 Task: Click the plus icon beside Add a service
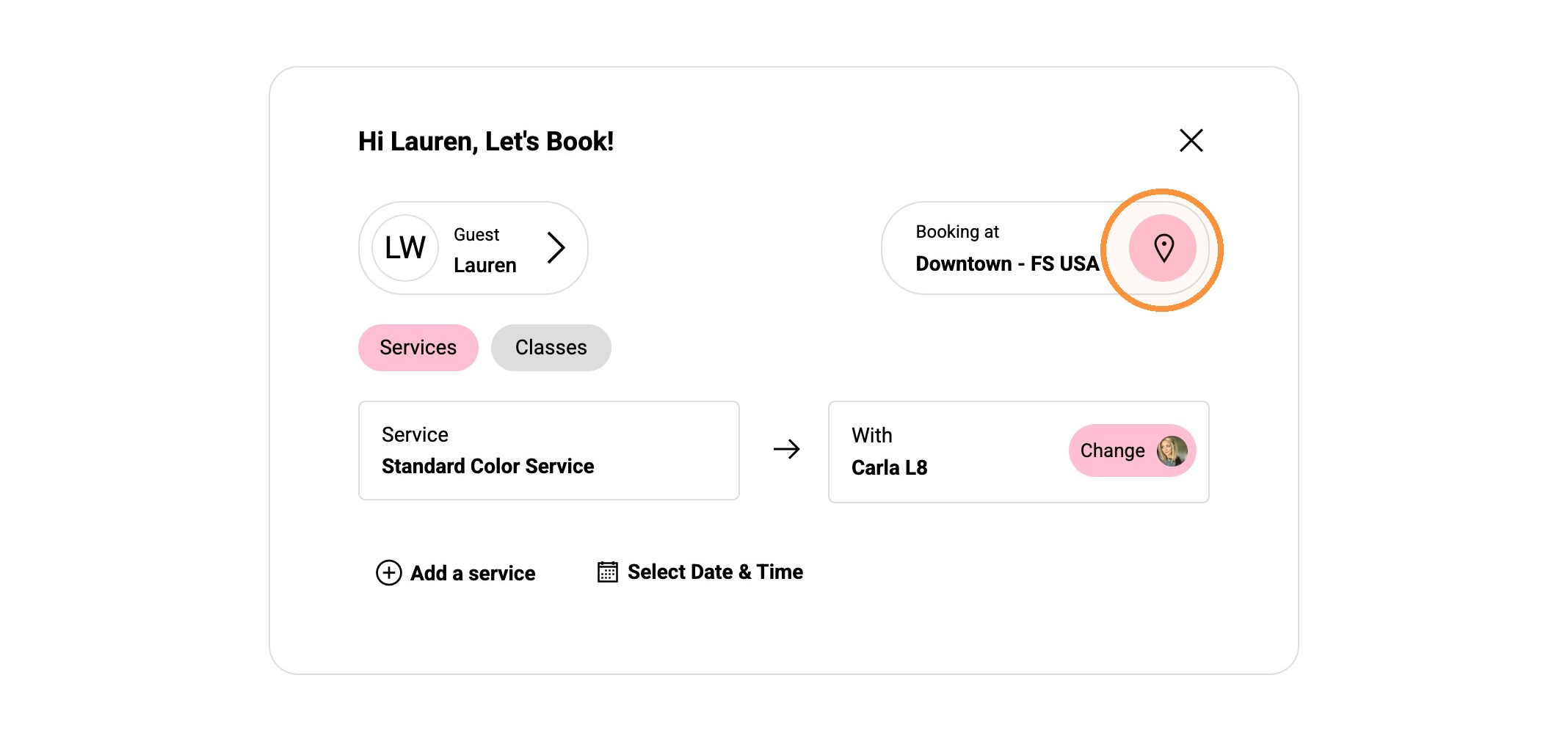coord(388,572)
